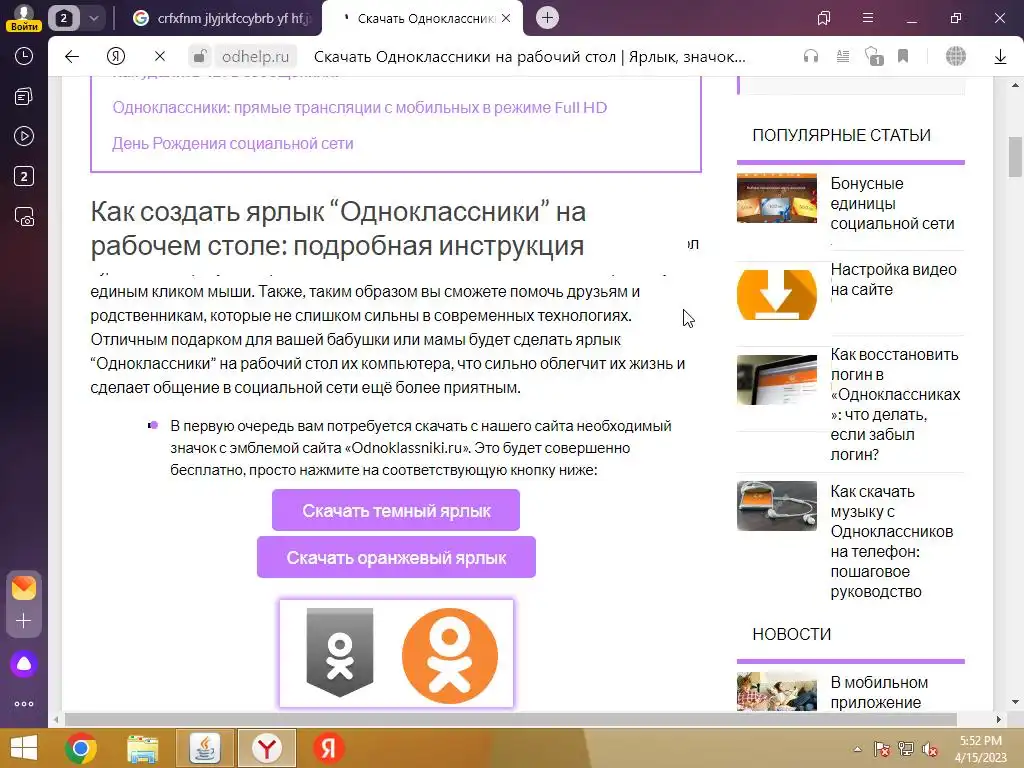Click the login recovery article thumbnail
The image size is (1024, 768).
[x=776, y=379]
